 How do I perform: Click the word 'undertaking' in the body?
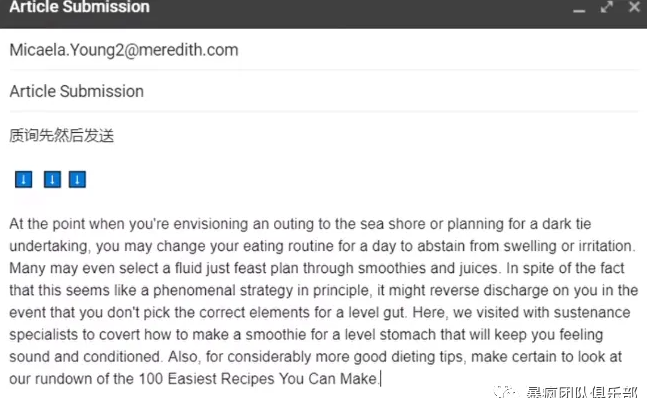(48, 246)
